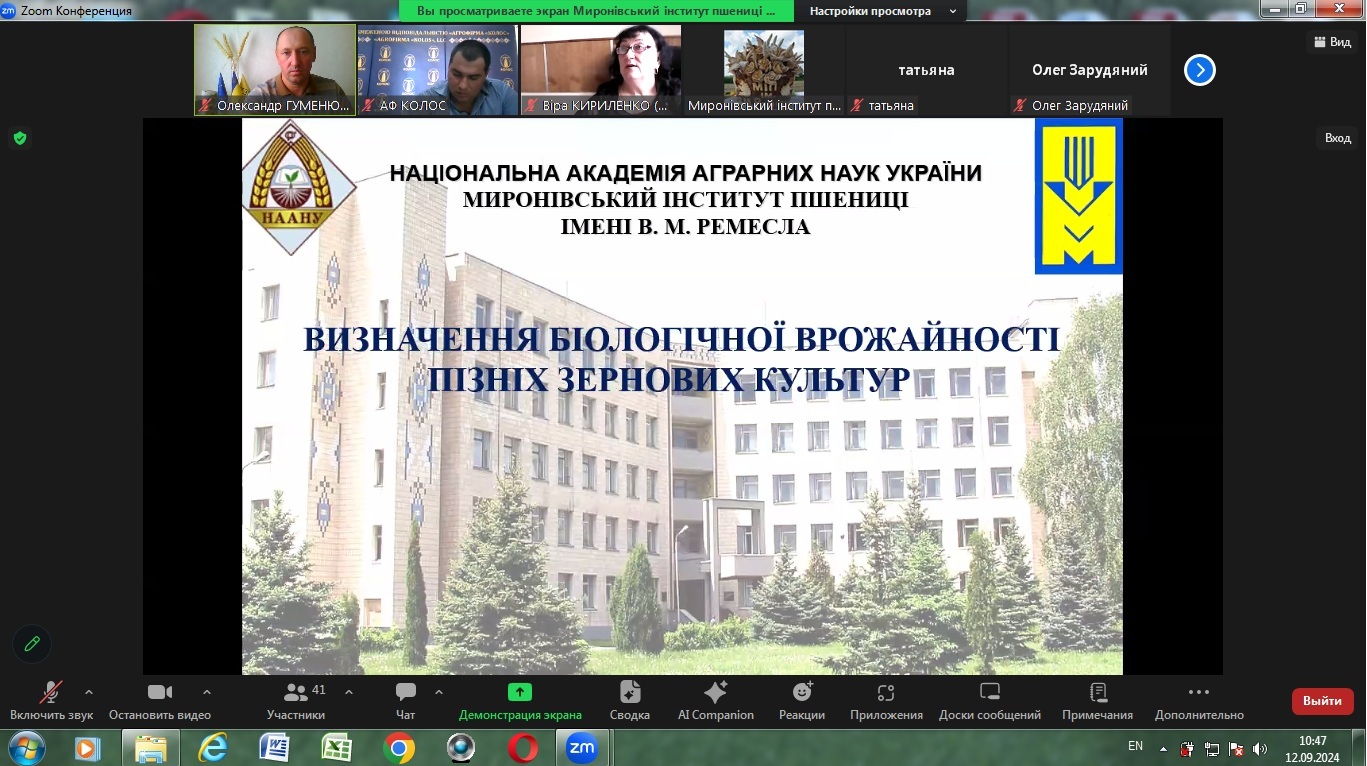Open the Сводка summary tool
Image resolution: width=1367 pixels, height=766 pixels.
pos(630,701)
